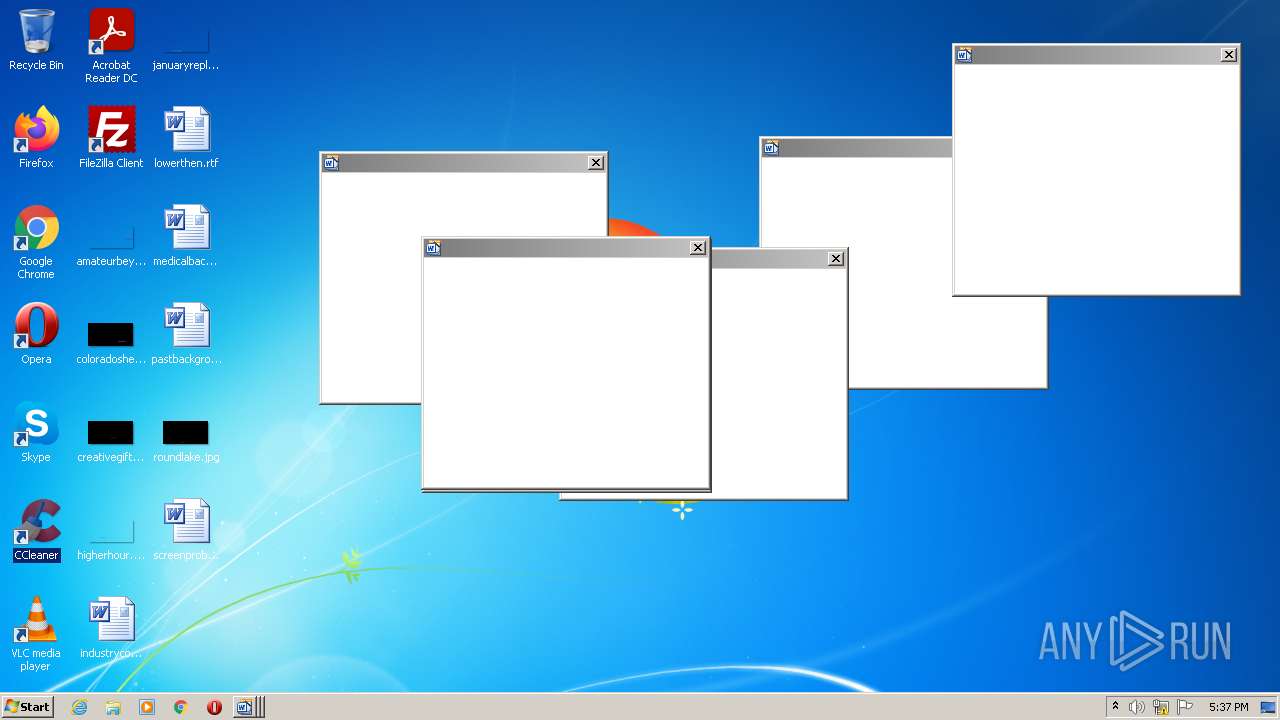The image size is (1280, 720).
Task: Launch Internet Explorer from the taskbar
Action: tap(79, 707)
